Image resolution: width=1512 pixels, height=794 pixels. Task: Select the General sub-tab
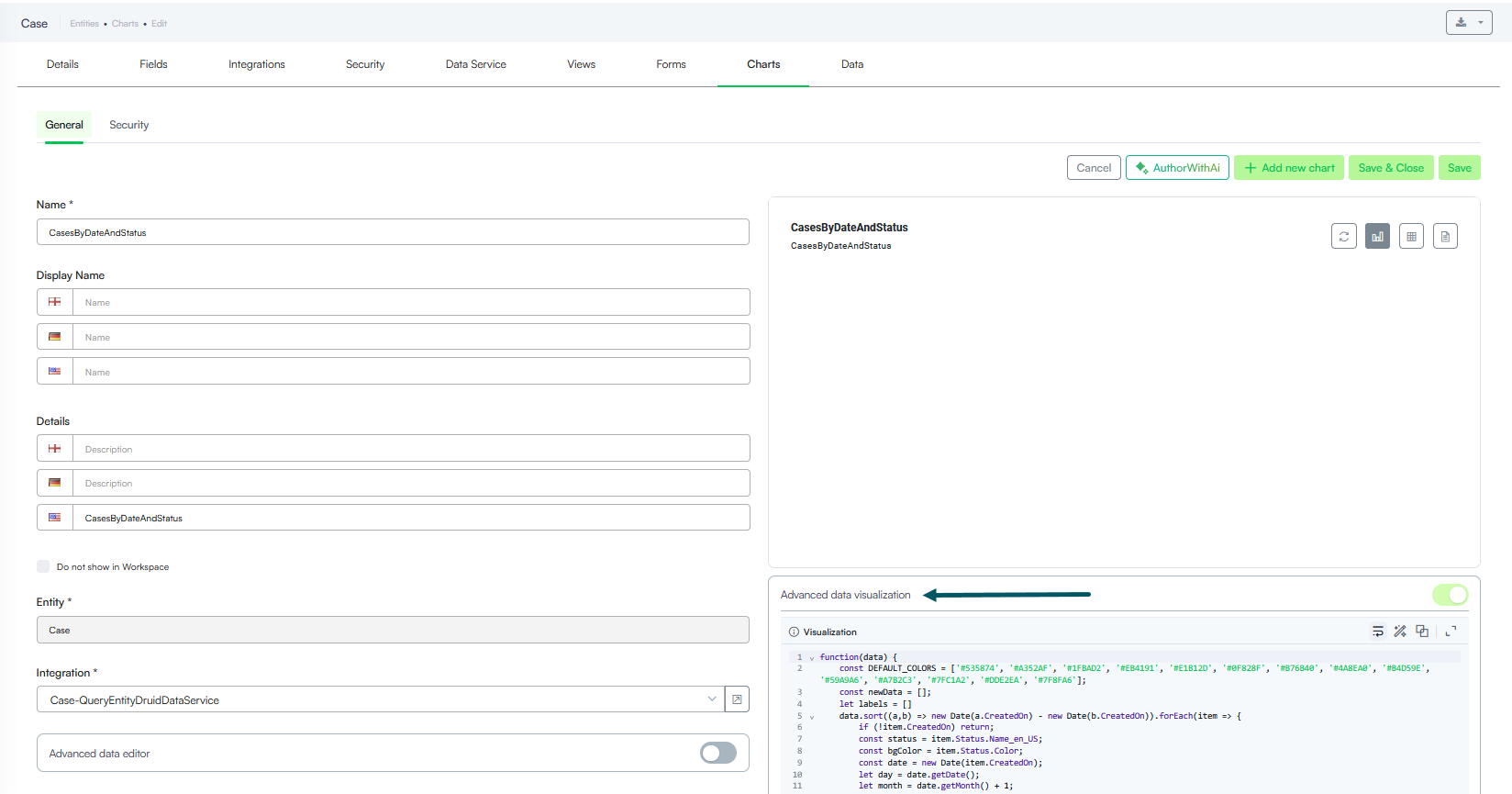64,125
